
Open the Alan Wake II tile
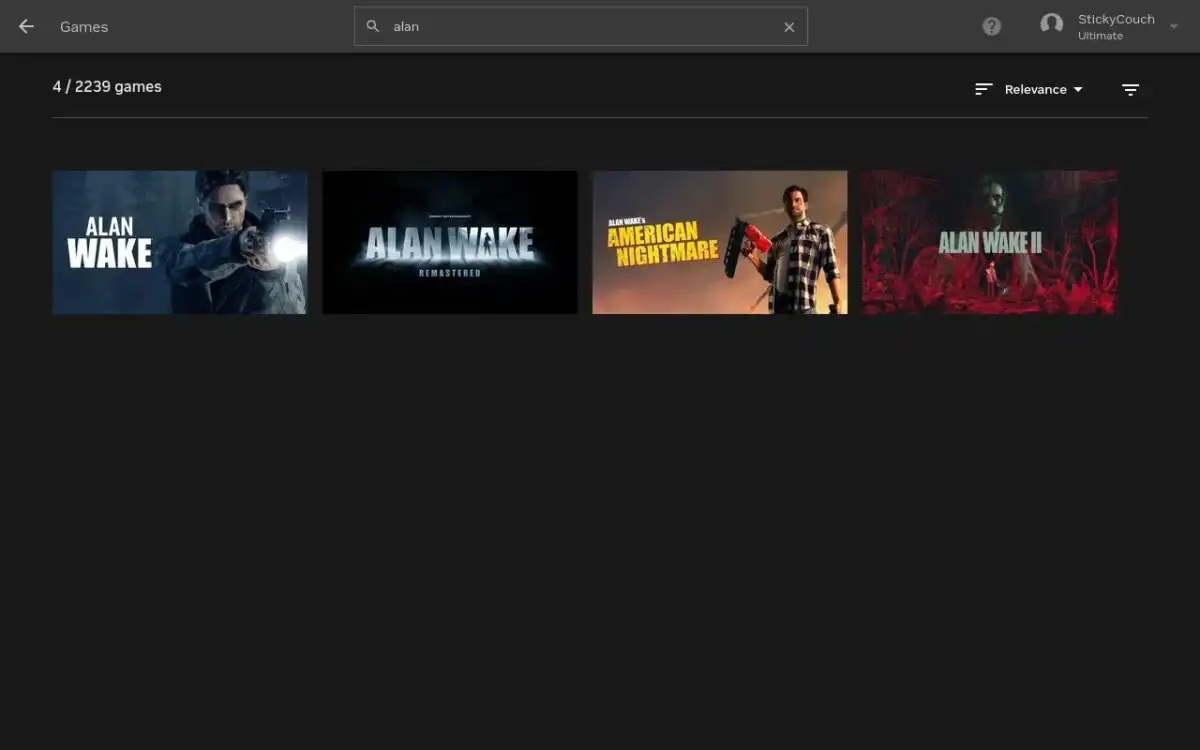pyautogui.click(x=990, y=242)
